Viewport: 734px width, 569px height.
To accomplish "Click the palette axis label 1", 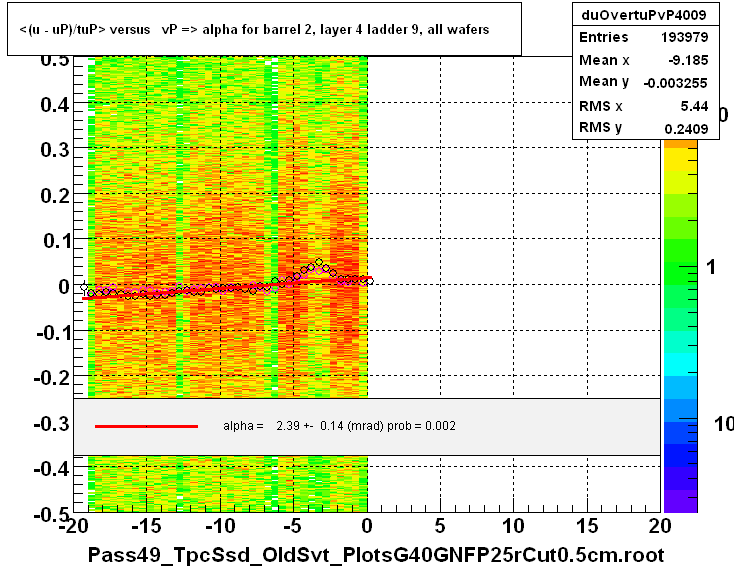I will [711, 267].
